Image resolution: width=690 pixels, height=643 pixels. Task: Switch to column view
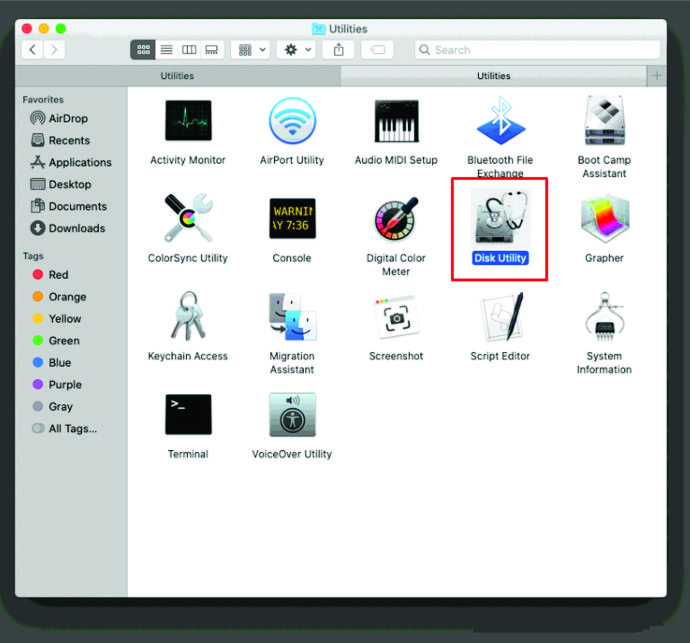click(x=189, y=50)
